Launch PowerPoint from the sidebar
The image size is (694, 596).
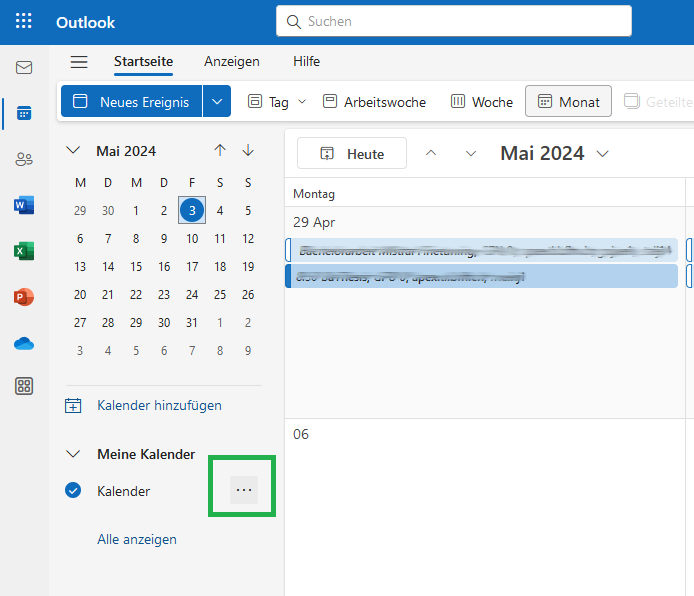click(24, 297)
